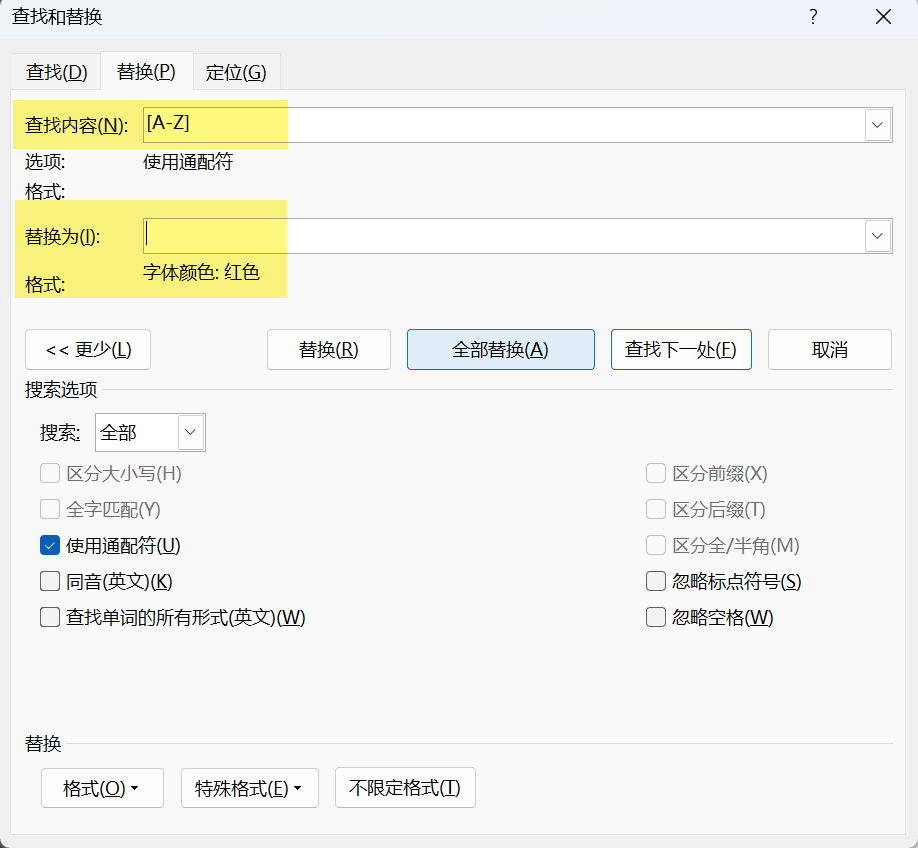This screenshot has height=848, width=918.
Task: Enable 忽略空格(W) checkbox
Action: (x=656, y=617)
